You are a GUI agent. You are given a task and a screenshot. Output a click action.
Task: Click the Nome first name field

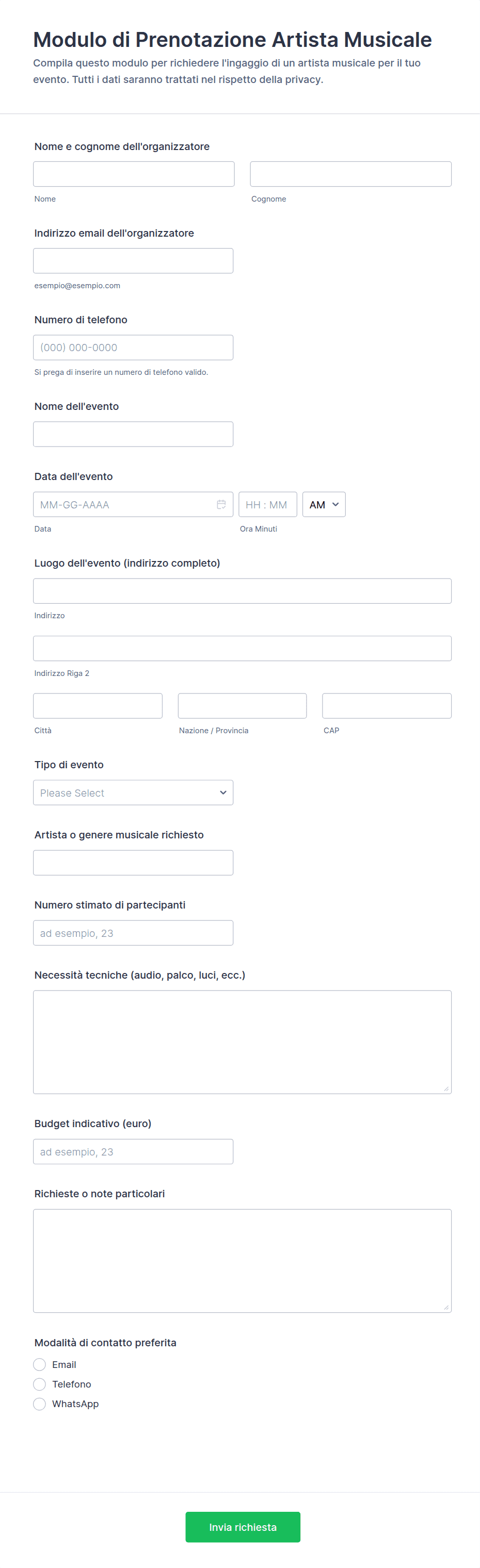(133, 174)
